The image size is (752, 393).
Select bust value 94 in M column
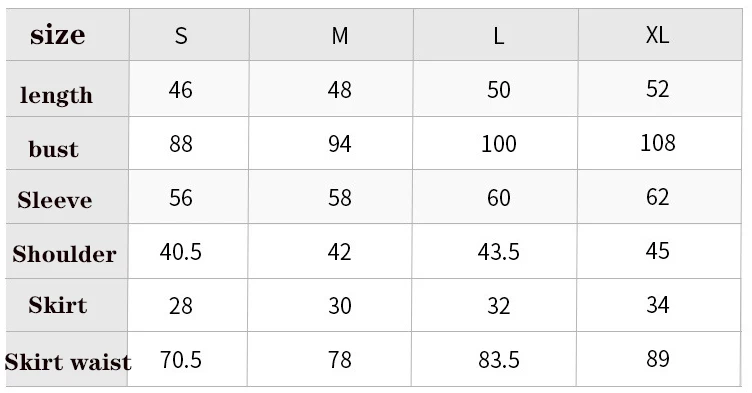coord(340,144)
